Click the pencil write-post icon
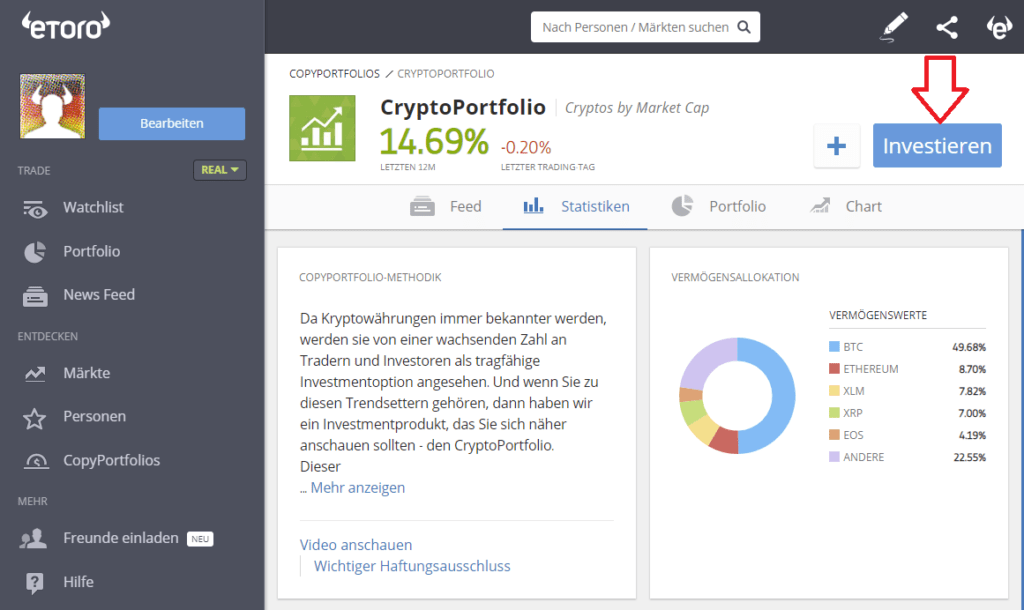Viewport: 1024px width, 610px height. 893,27
